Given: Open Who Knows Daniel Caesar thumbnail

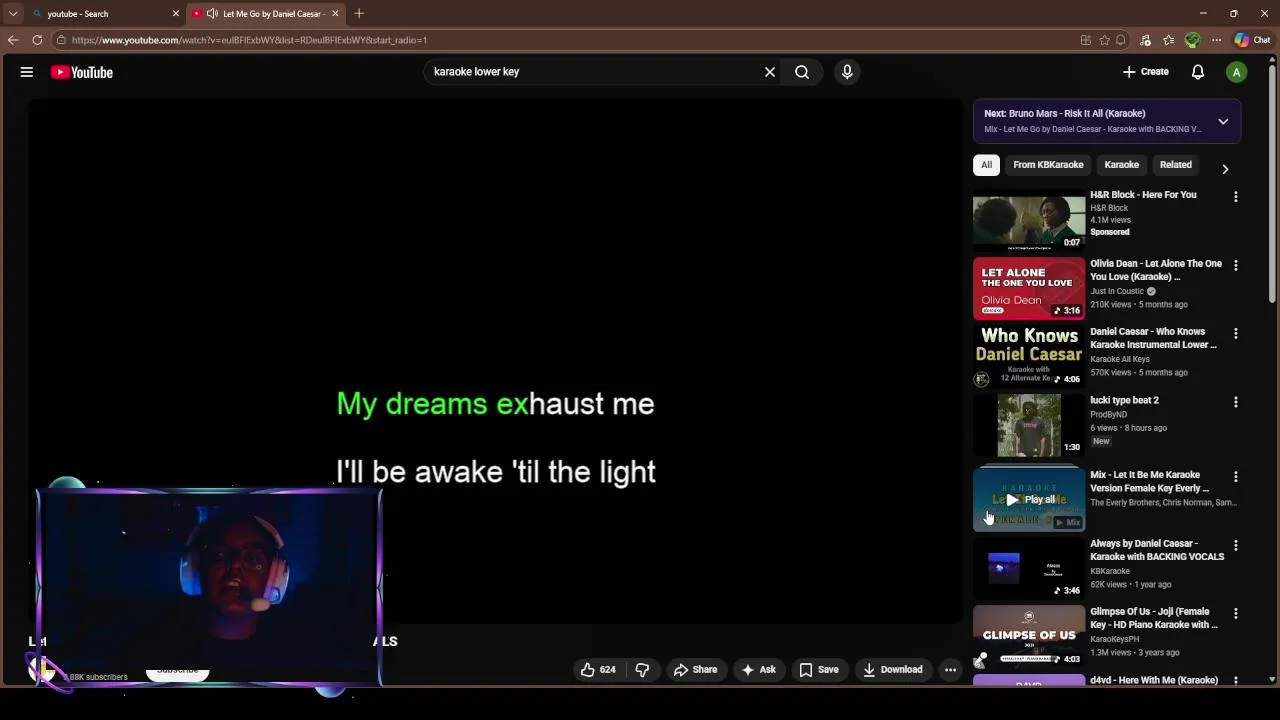Looking at the screenshot, I should pos(1029,356).
